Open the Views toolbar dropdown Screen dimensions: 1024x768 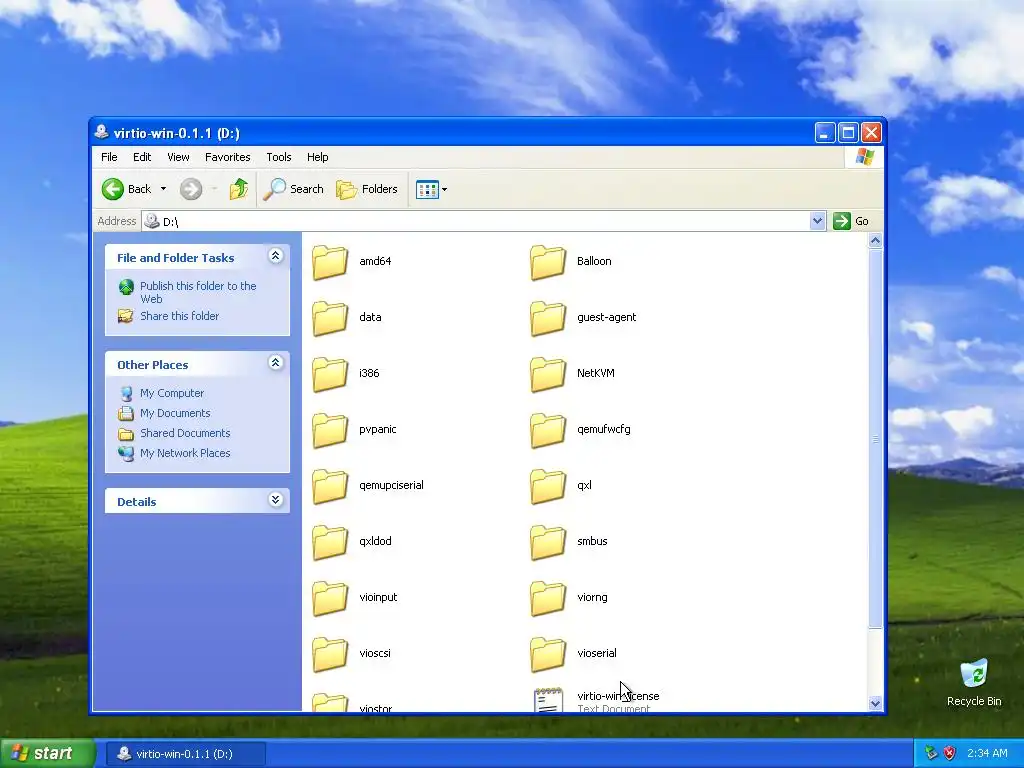432,189
